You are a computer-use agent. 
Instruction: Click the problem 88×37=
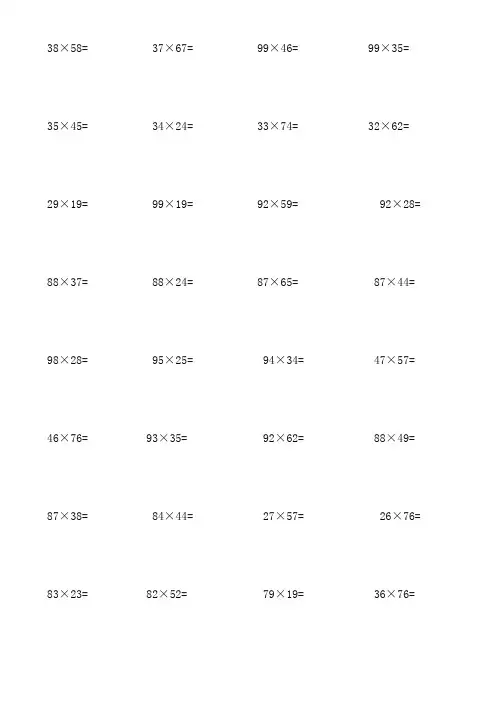coord(68,282)
